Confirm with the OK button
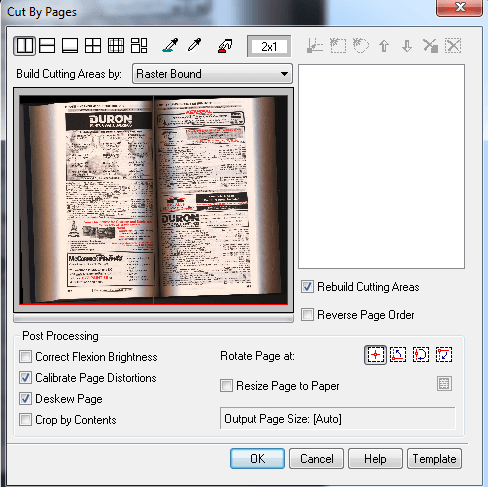The width and height of the screenshot is (488, 487). click(257, 459)
